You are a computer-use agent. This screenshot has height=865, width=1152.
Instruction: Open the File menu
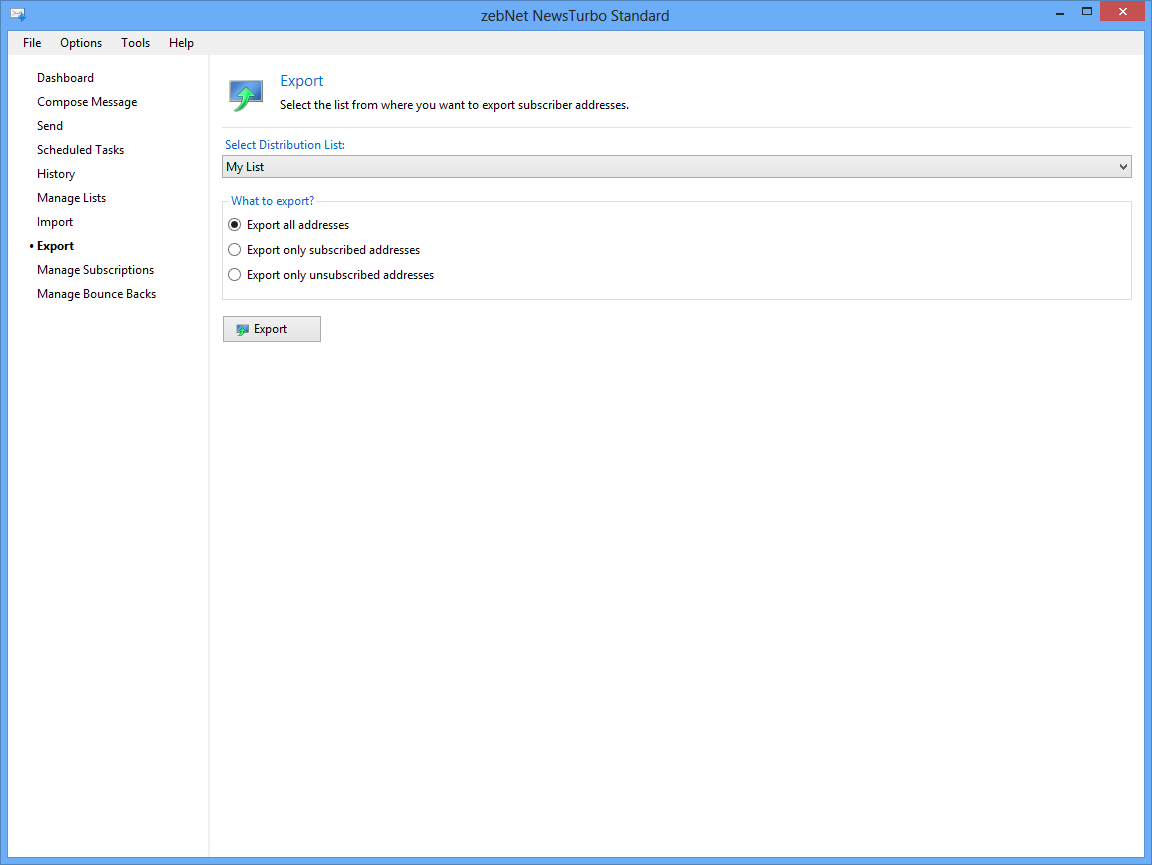pos(32,43)
